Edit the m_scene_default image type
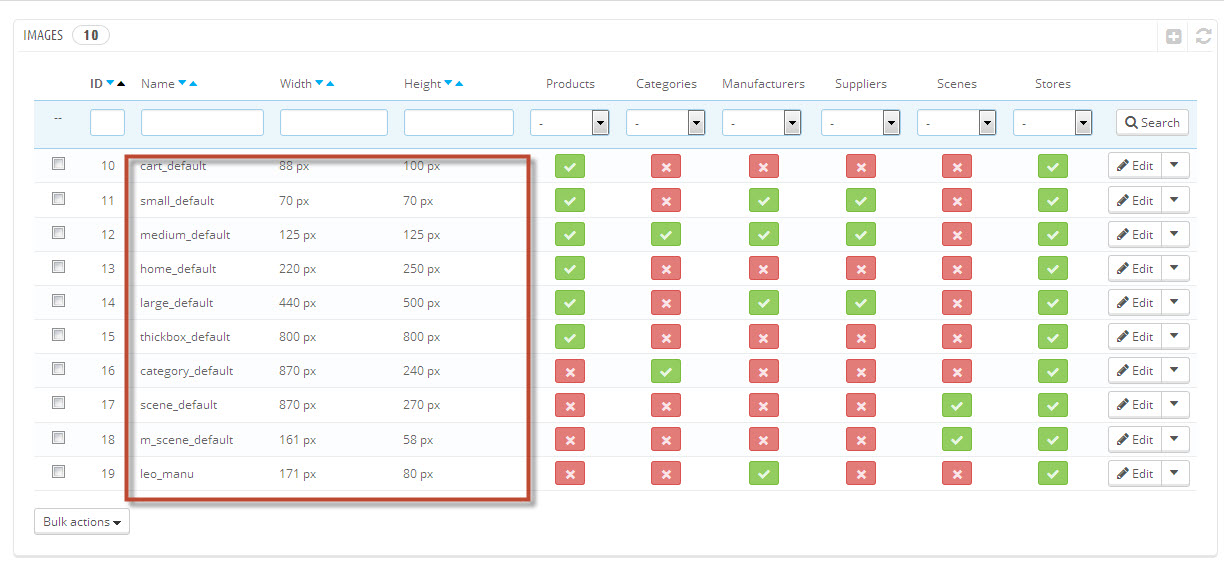Screen dimensions: 1224x567 [1135, 439]
